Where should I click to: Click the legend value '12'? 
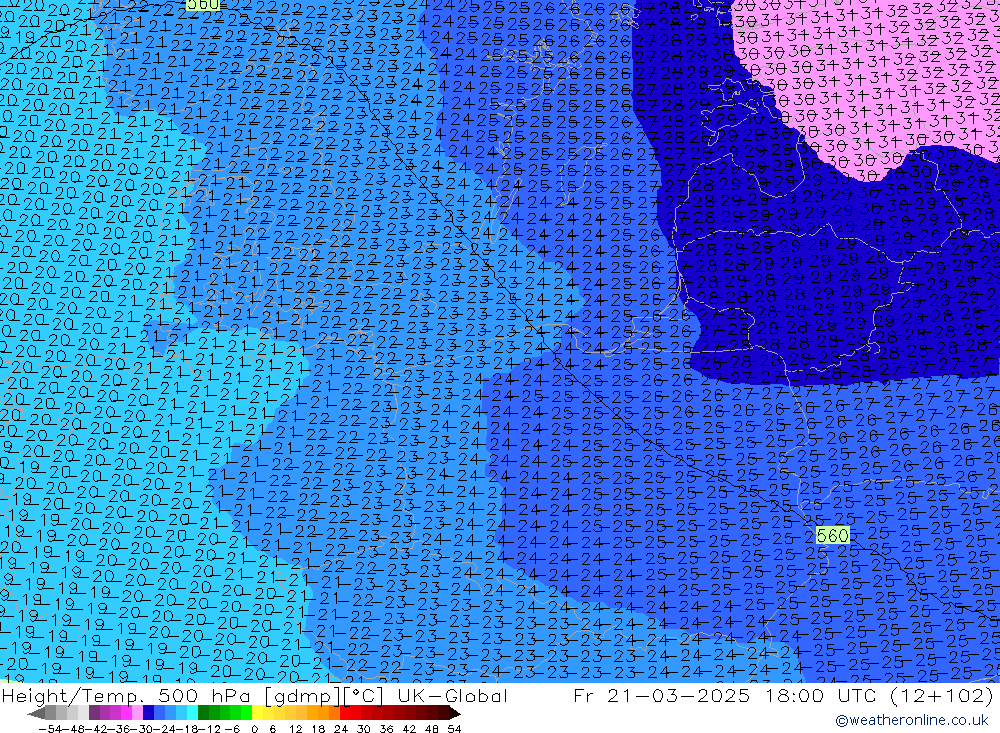[x=296, y=729]
